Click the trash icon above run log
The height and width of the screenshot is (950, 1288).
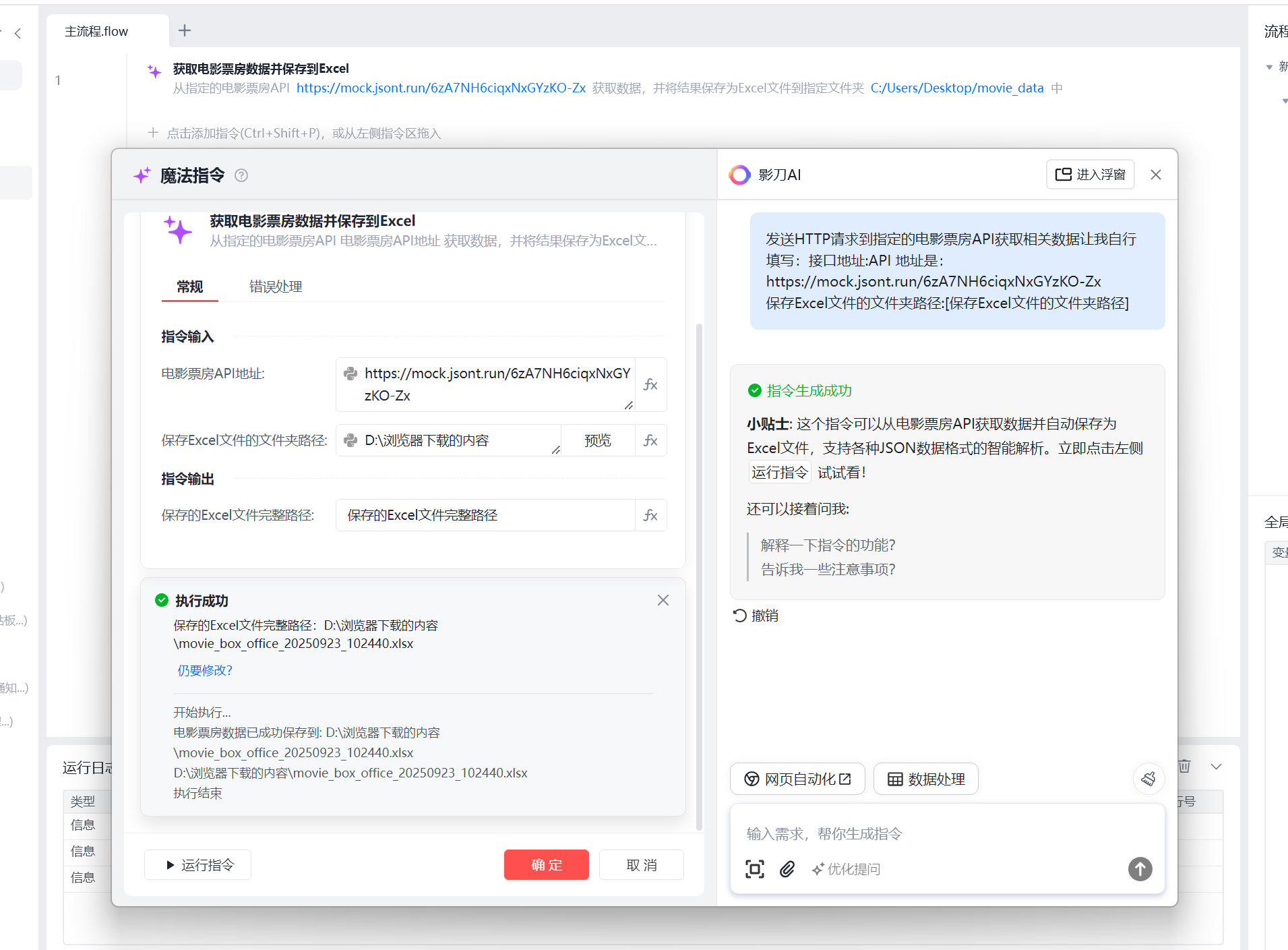click(x=1184, y=766)
